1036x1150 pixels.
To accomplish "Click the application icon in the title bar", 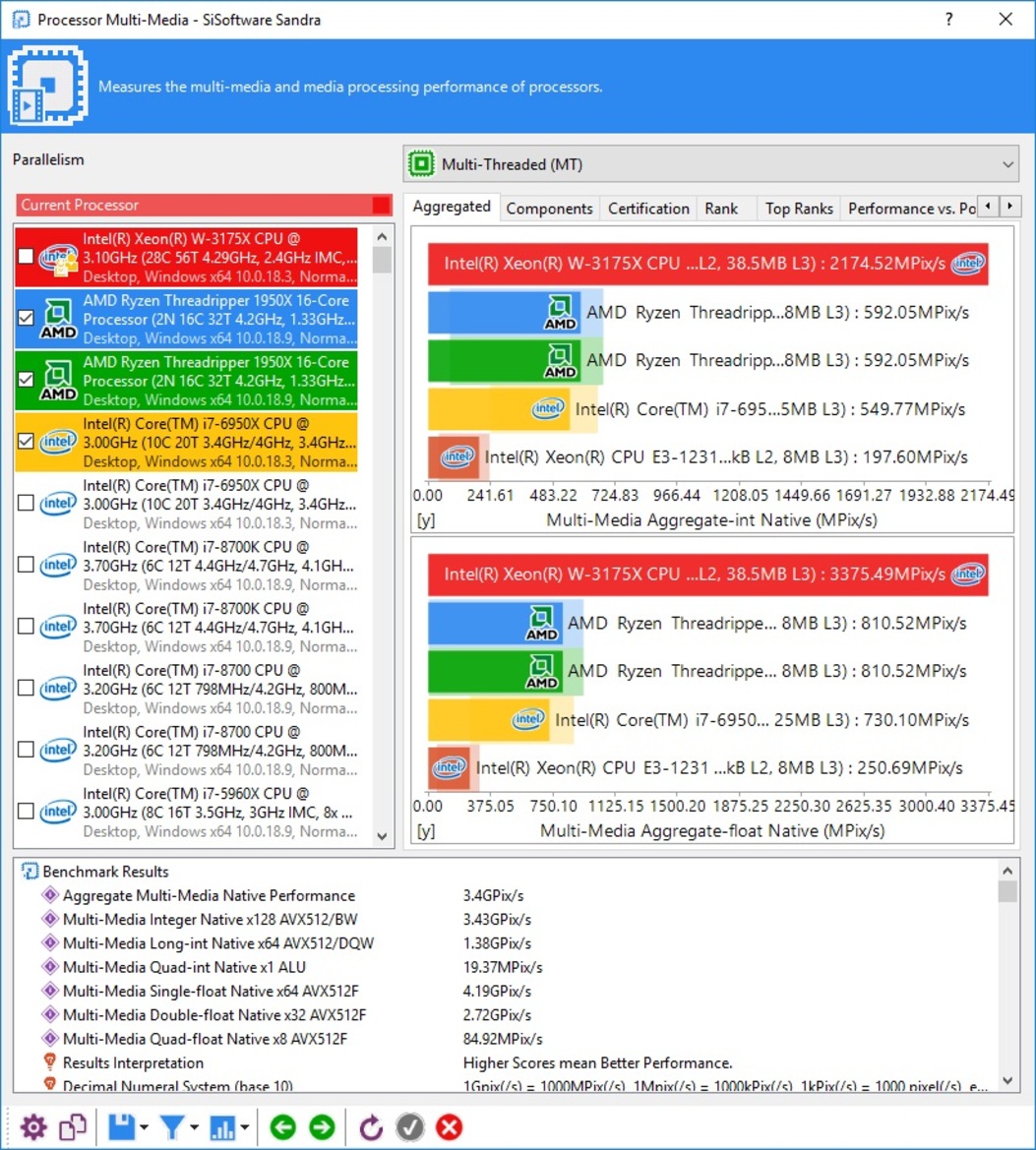I will pyautogui.click(x=22, y=19).
